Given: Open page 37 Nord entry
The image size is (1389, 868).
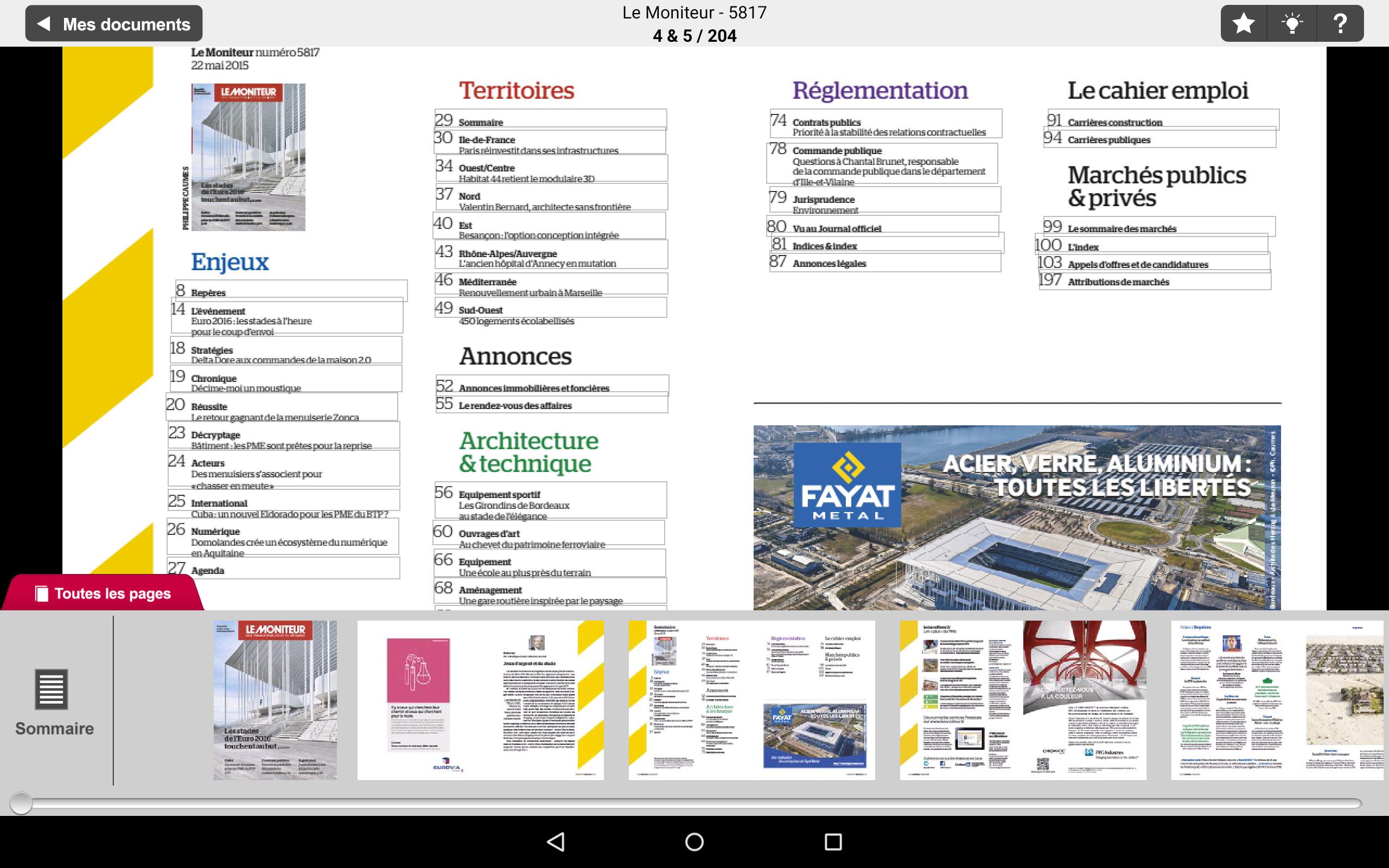Looking at the screenshot, I should click(x=552, y=196).
